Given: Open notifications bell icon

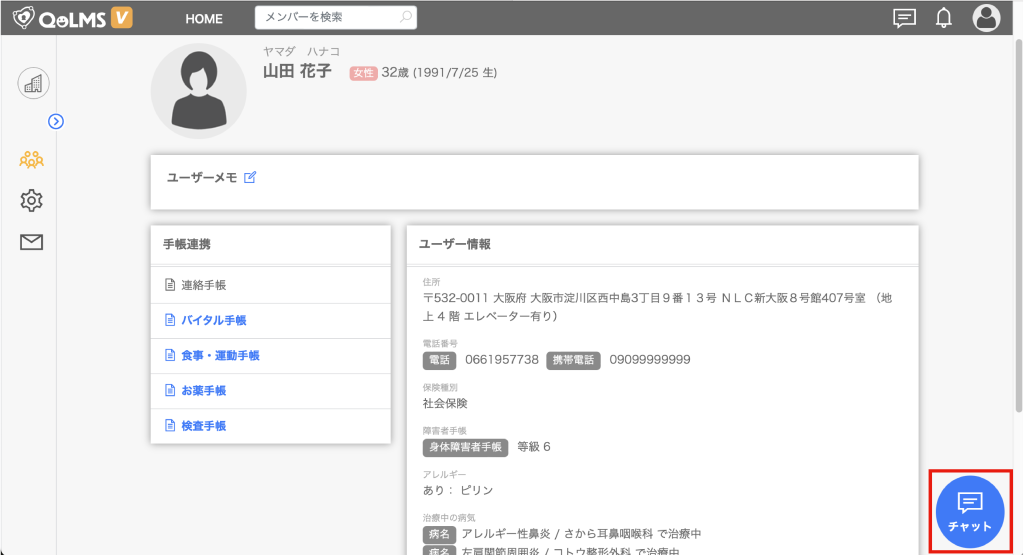Looking at the screenshot, I should coord(943,18).
